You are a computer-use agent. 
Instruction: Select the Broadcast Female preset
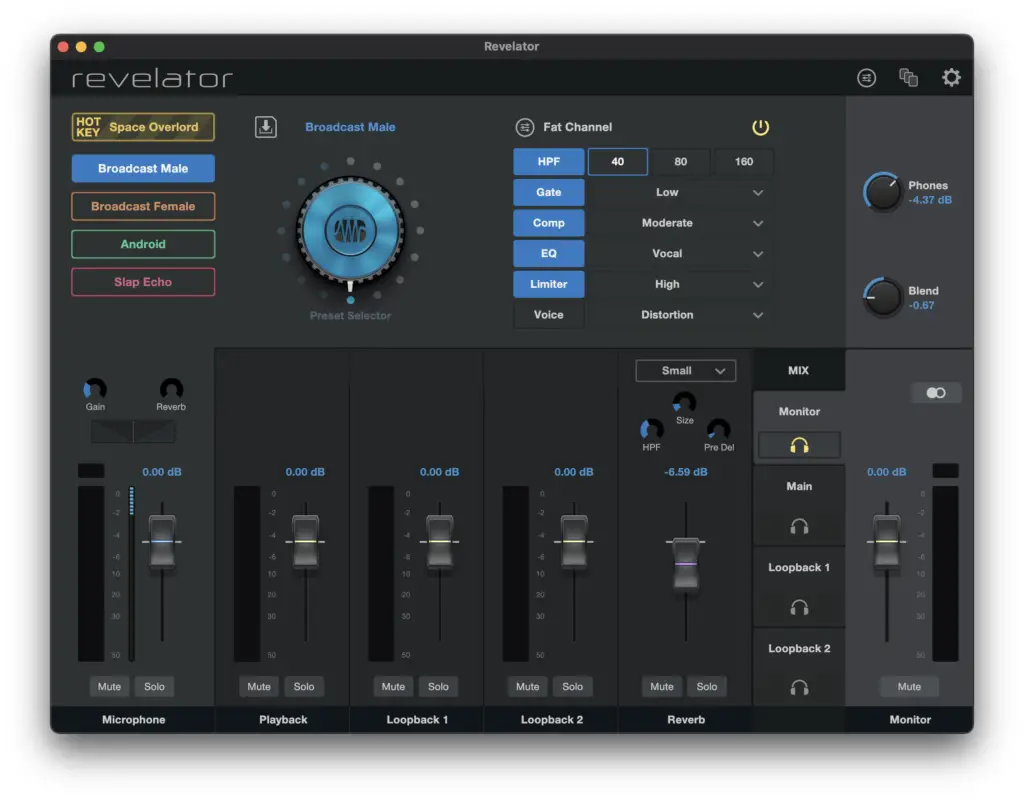(143, 206)
